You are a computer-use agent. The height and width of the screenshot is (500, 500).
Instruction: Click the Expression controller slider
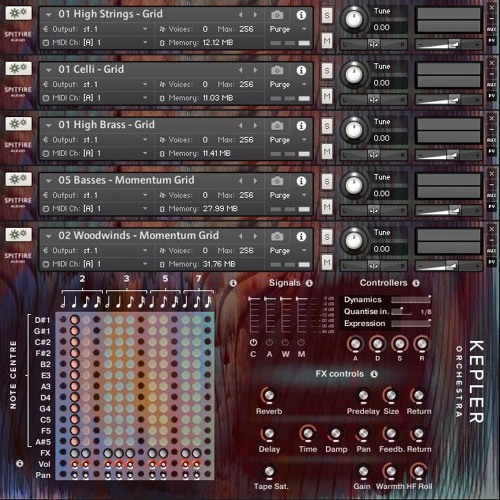[411, 323]
